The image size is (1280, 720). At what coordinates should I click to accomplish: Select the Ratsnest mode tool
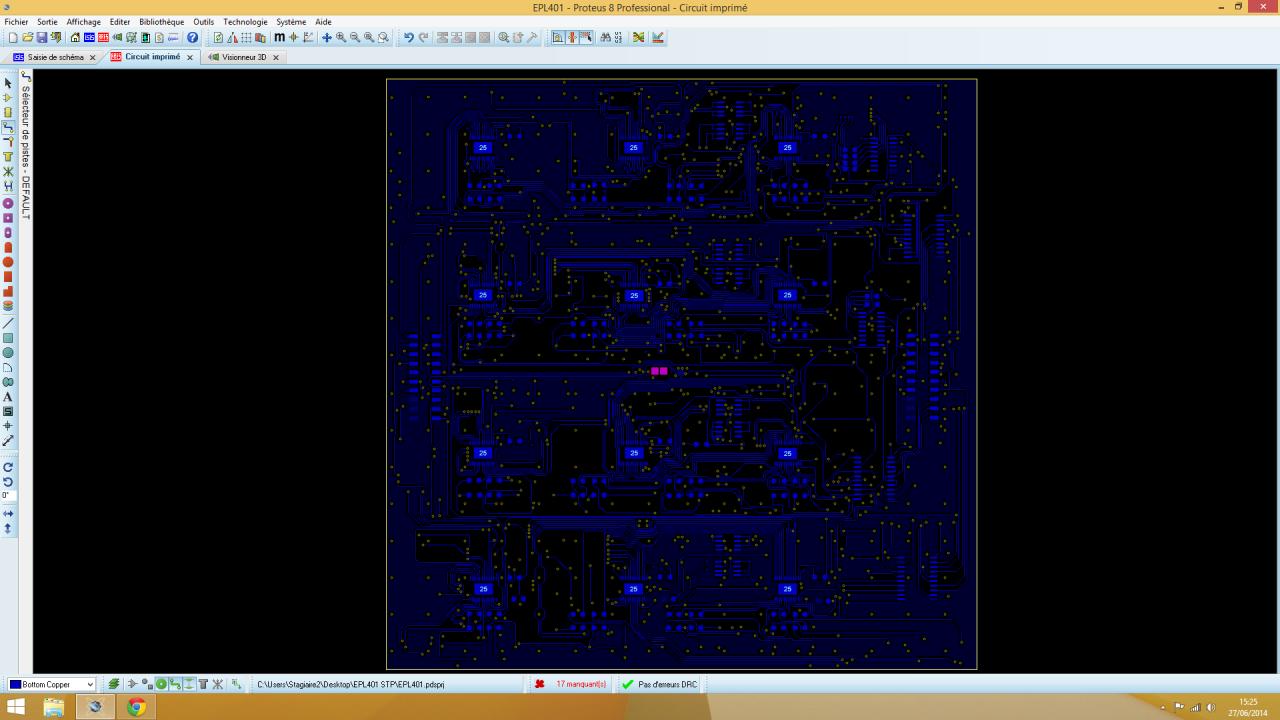[8, 171]
